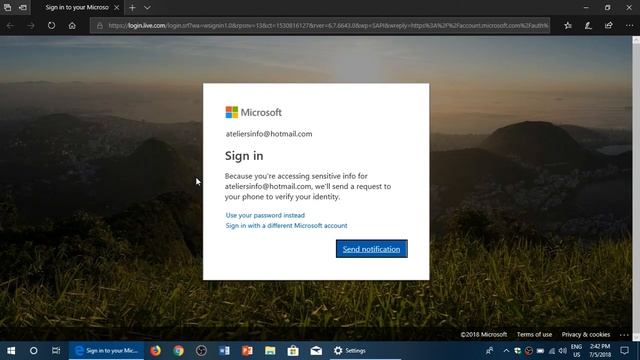Add this page to favorites
The height and width of the screenshot is (360, 640).
tap(568, 25)
